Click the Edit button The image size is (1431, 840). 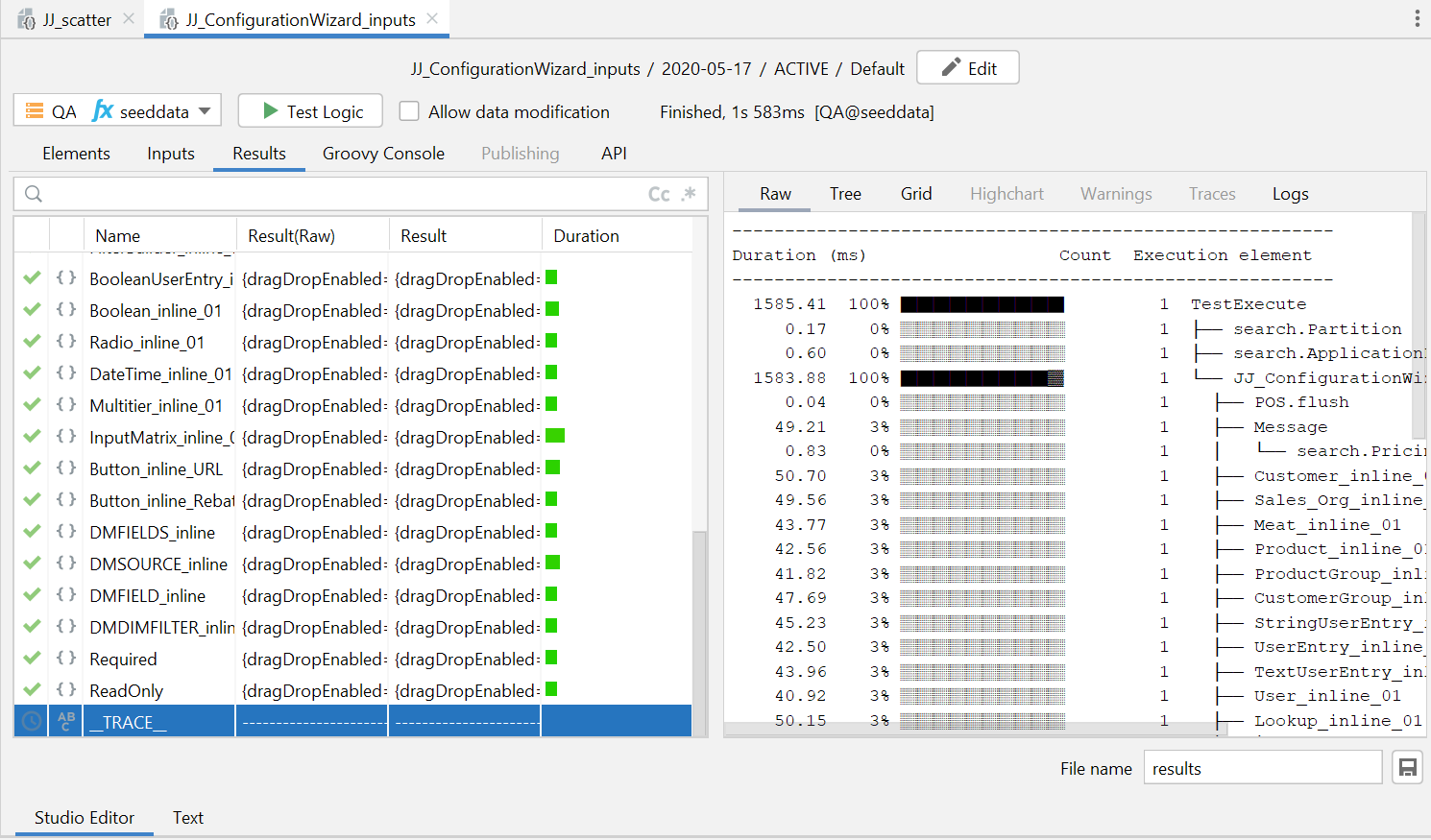click(x=967, y=68)
